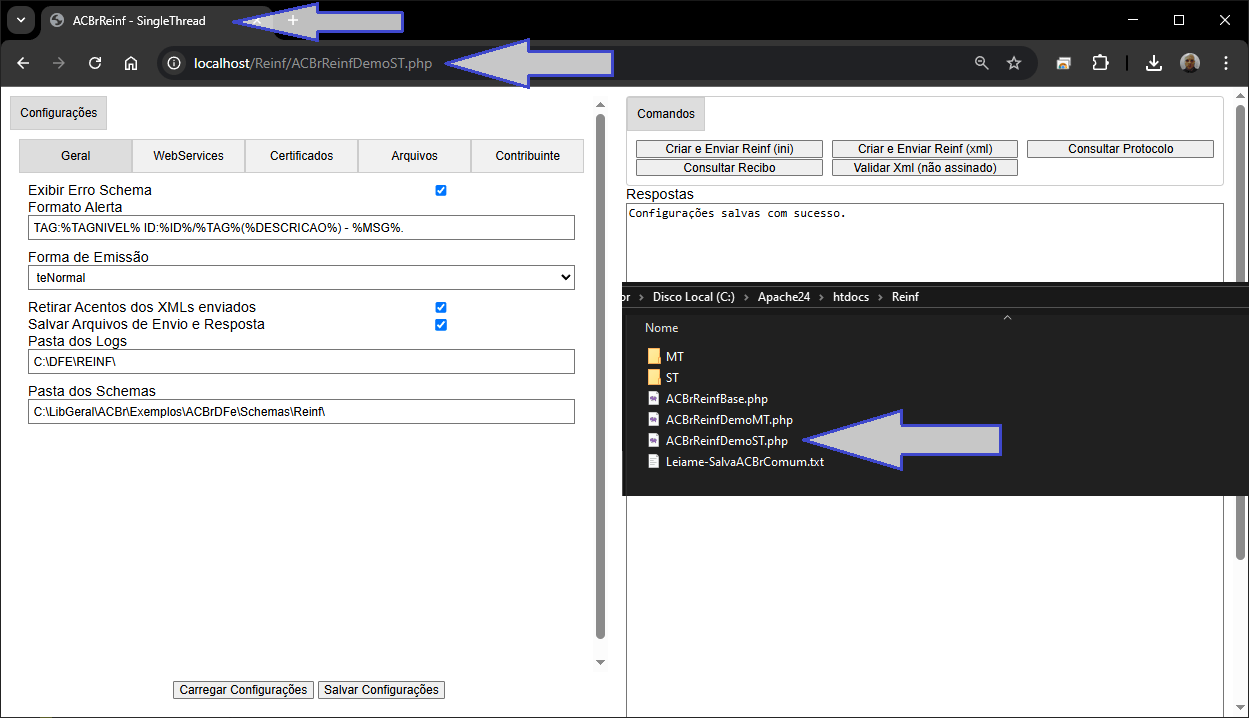Open the Forma de Emissão dropdown

coord(301,277)
